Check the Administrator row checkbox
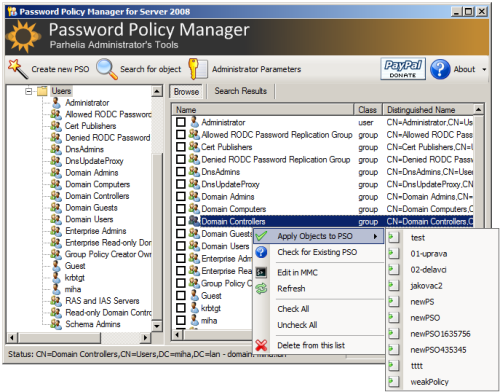Viewport: 500px width, 392px height. [181, 122]
